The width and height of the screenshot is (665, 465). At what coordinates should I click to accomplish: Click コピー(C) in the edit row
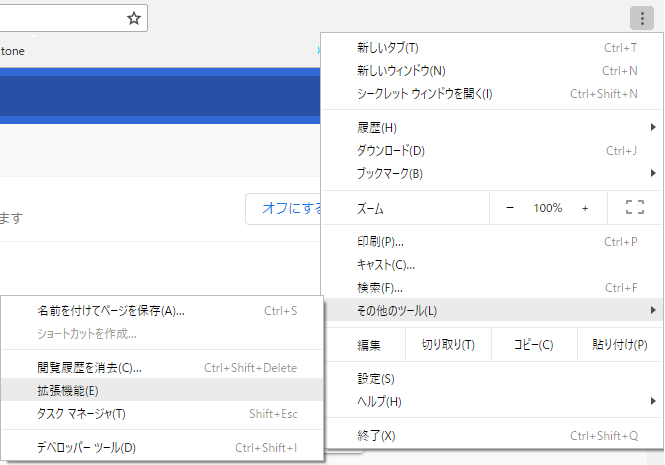(x=534, y=345)
